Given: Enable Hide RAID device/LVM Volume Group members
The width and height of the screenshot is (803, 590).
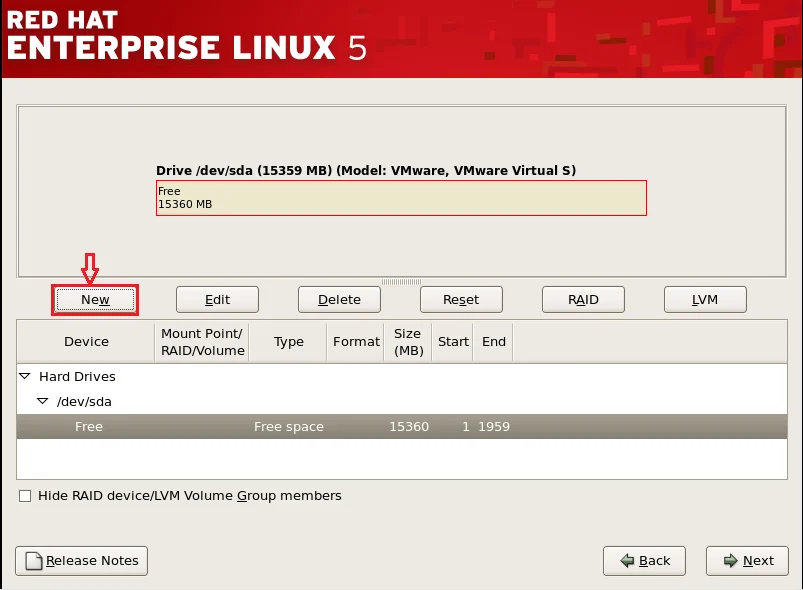Looking at the screenshot, I should click(24, 496).
